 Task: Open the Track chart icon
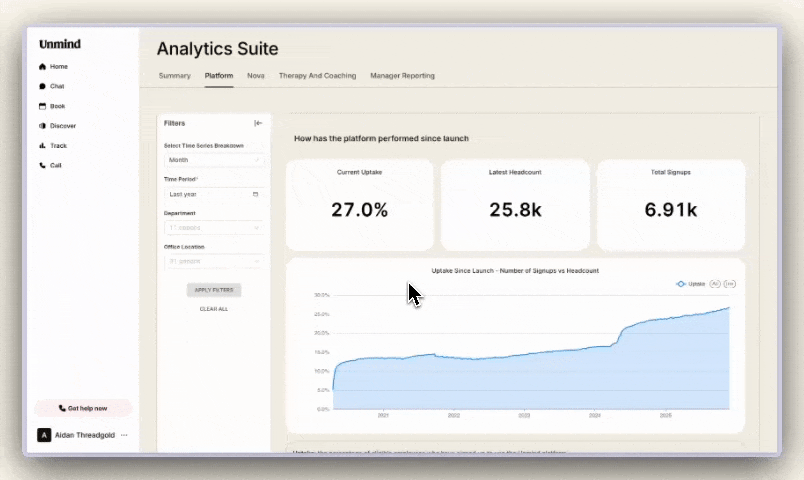pyautogui.click(x=42, y=146)
